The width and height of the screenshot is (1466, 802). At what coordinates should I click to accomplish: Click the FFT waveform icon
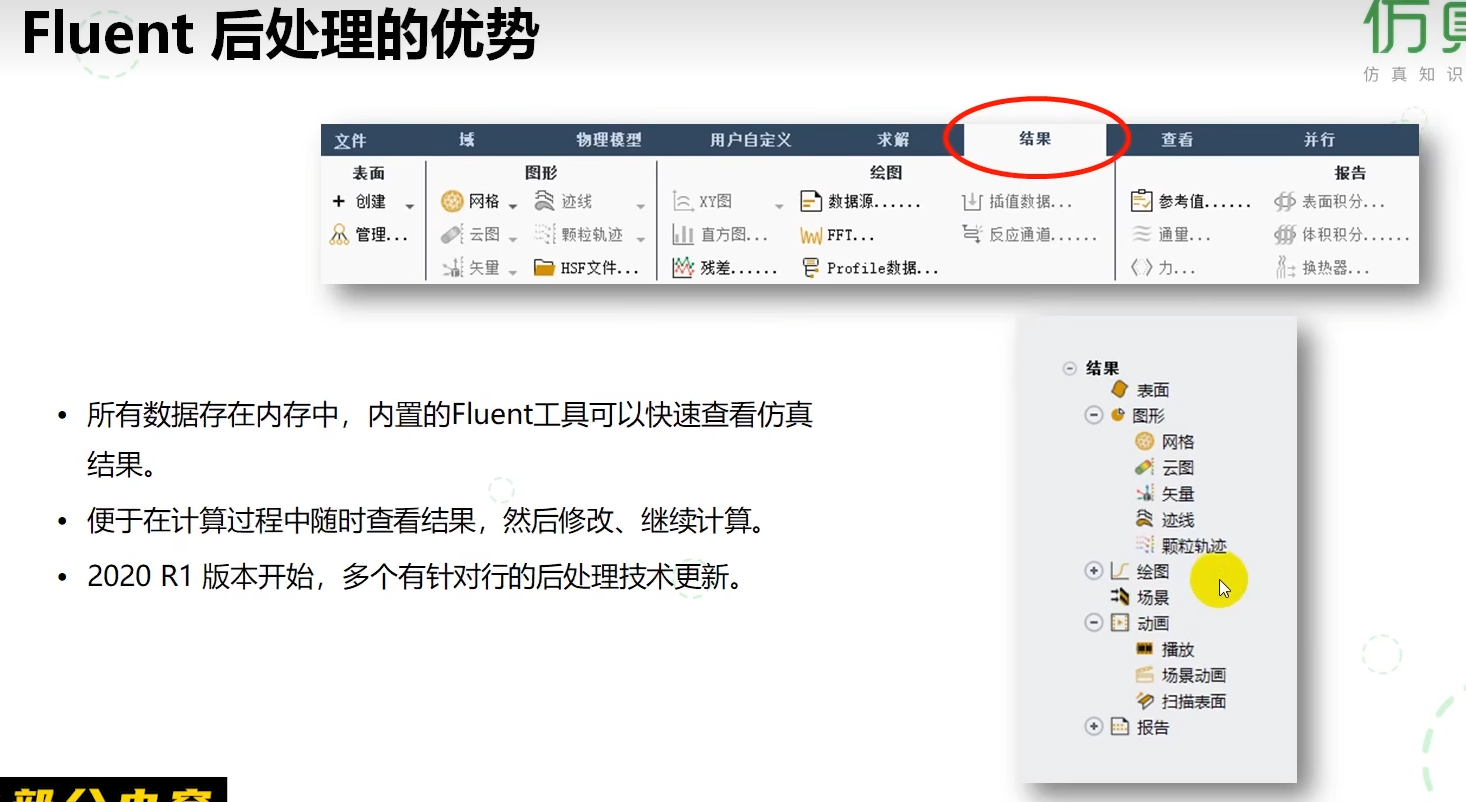point(811,236)
